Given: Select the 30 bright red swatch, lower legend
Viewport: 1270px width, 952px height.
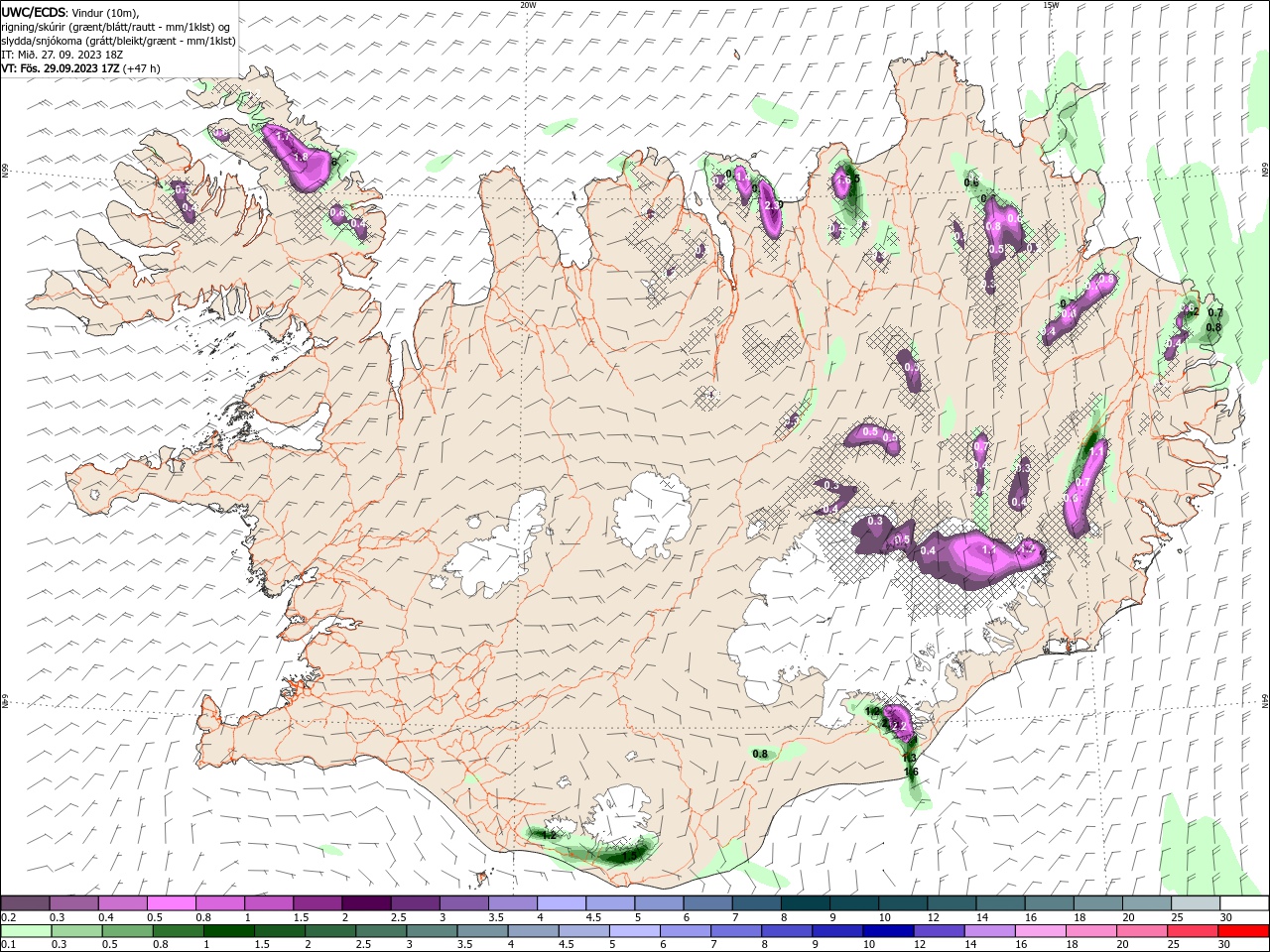Looking at the screenshot, I should pos(1243,931).
